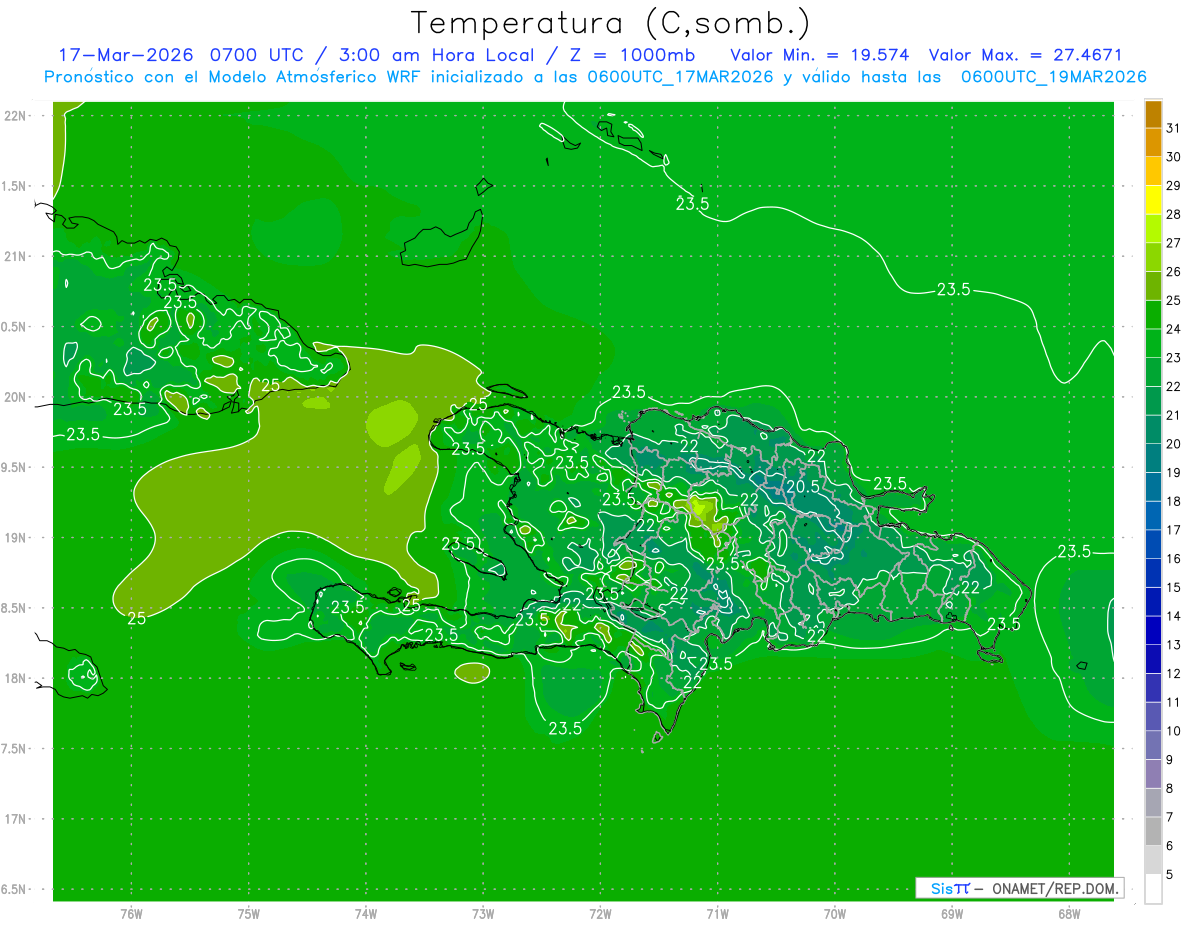Image resolution: width=1200 pixels, height=927 pixels.
Task: Click the '69W' longitude axis label
Action: 951,913
